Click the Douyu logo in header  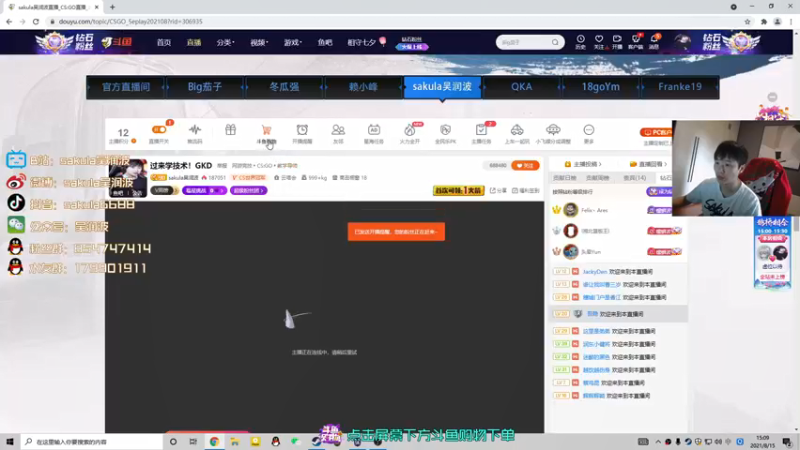(x=117, y=42)
